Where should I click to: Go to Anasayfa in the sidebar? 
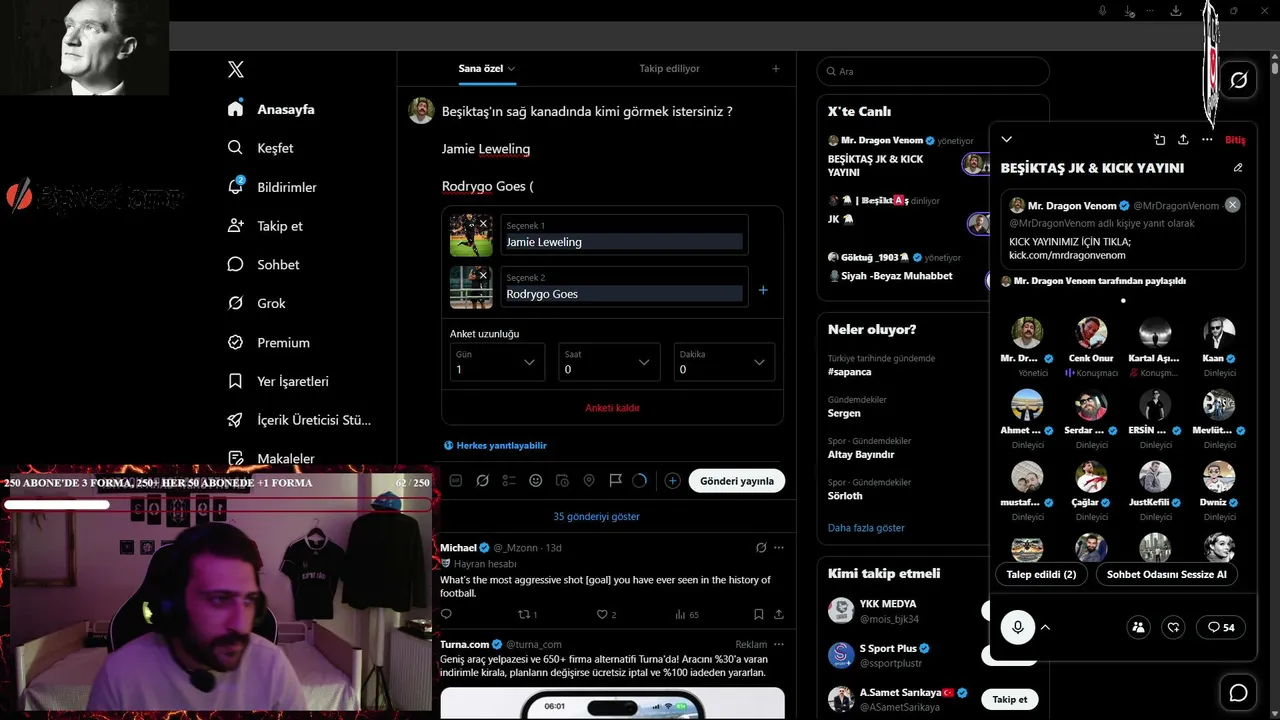[x=271, y=109]
